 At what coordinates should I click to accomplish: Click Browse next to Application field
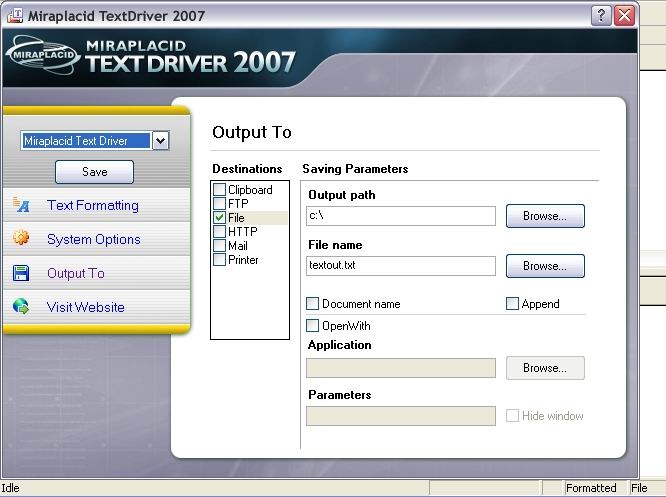click(x=545, y=368)
